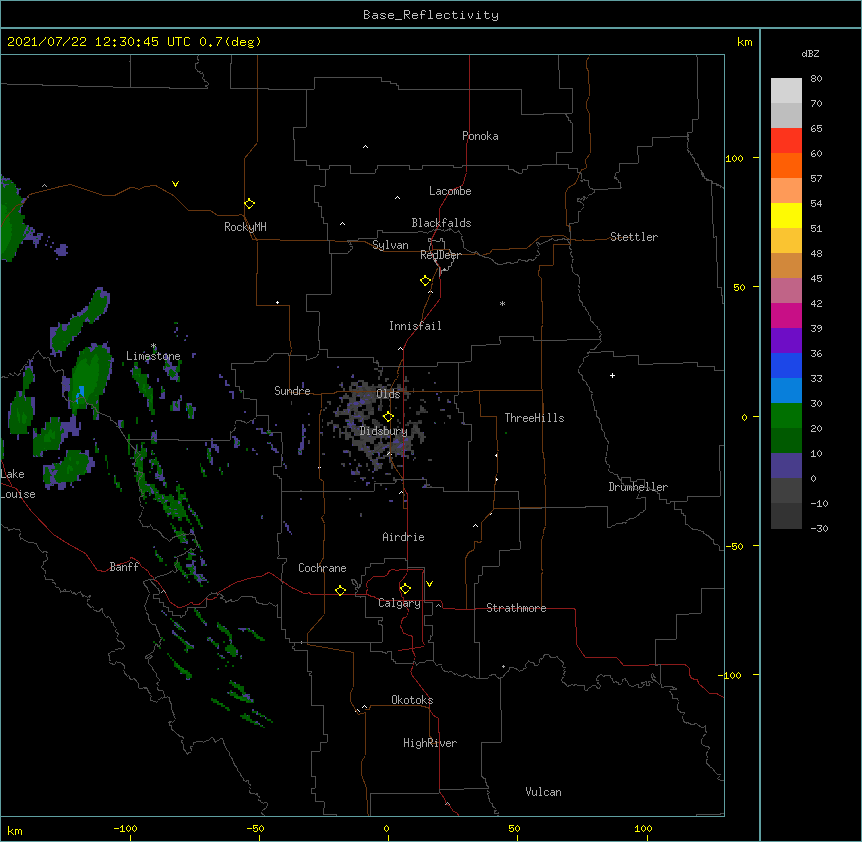Click the HighRiver label
This screenshot has width=862, height=842.
click(430, 743)
